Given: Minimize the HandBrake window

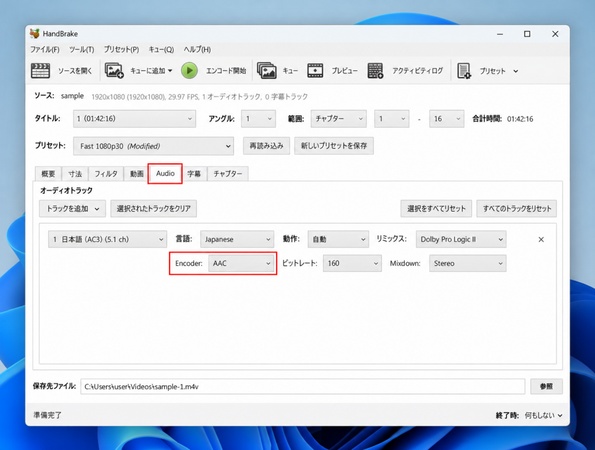Looking at the screenshot, I should (x=500, y=34).
